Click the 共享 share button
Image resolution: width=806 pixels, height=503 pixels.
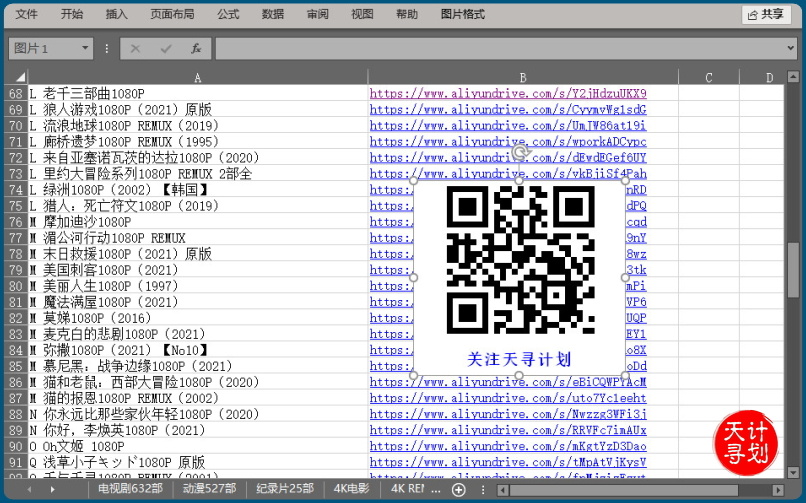(x=765, y=14)
